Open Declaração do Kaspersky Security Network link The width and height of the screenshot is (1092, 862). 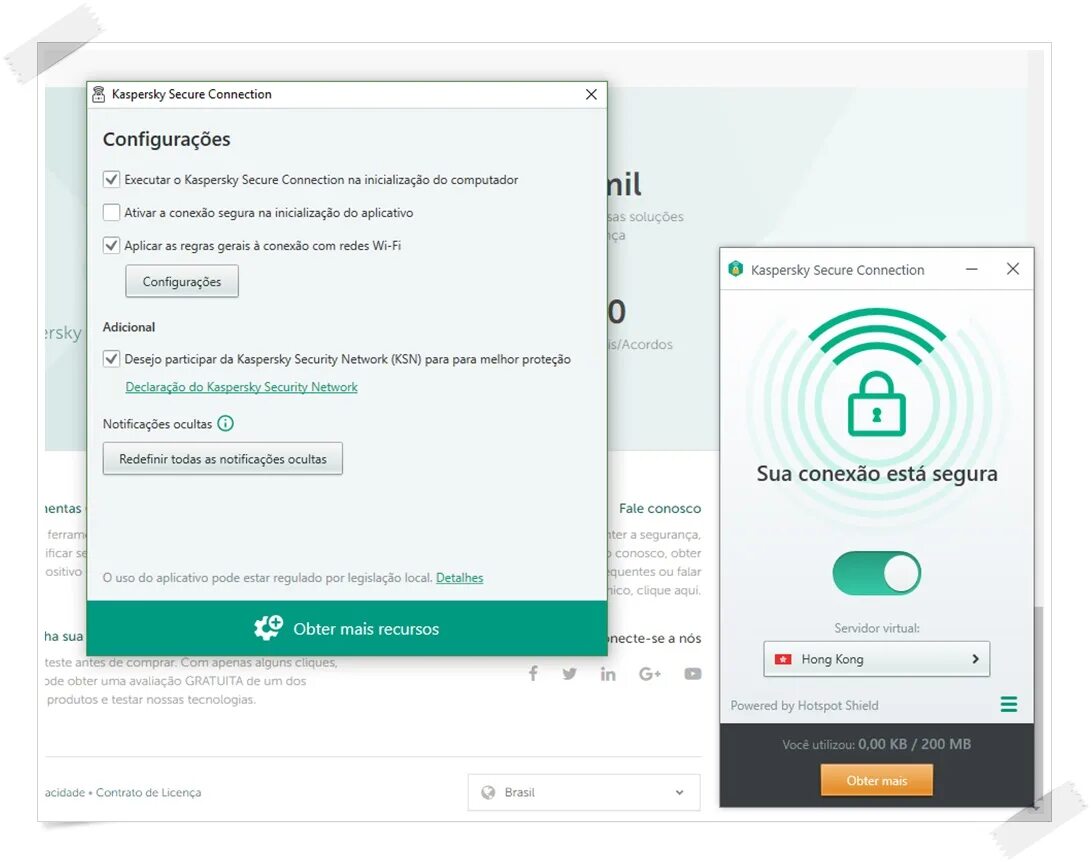click(241, 387)
